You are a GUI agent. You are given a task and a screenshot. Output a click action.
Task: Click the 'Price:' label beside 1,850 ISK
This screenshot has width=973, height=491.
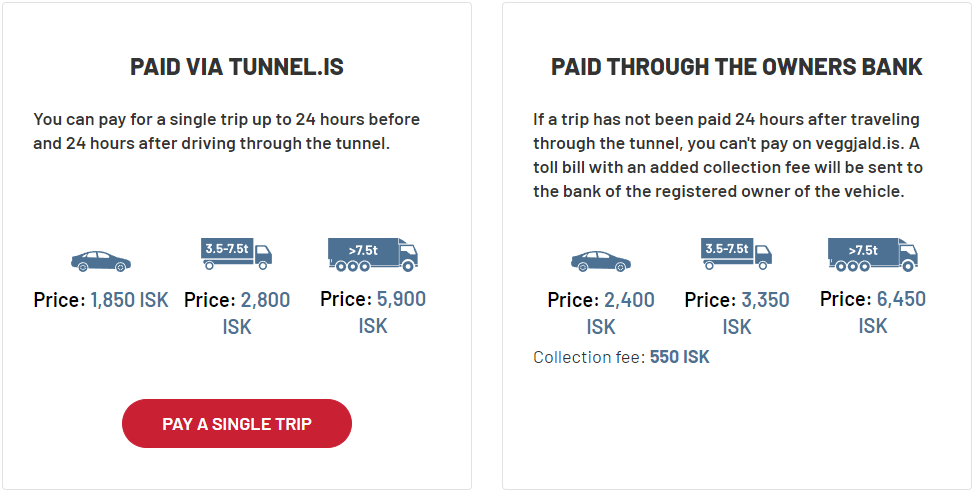coord(59,299)
